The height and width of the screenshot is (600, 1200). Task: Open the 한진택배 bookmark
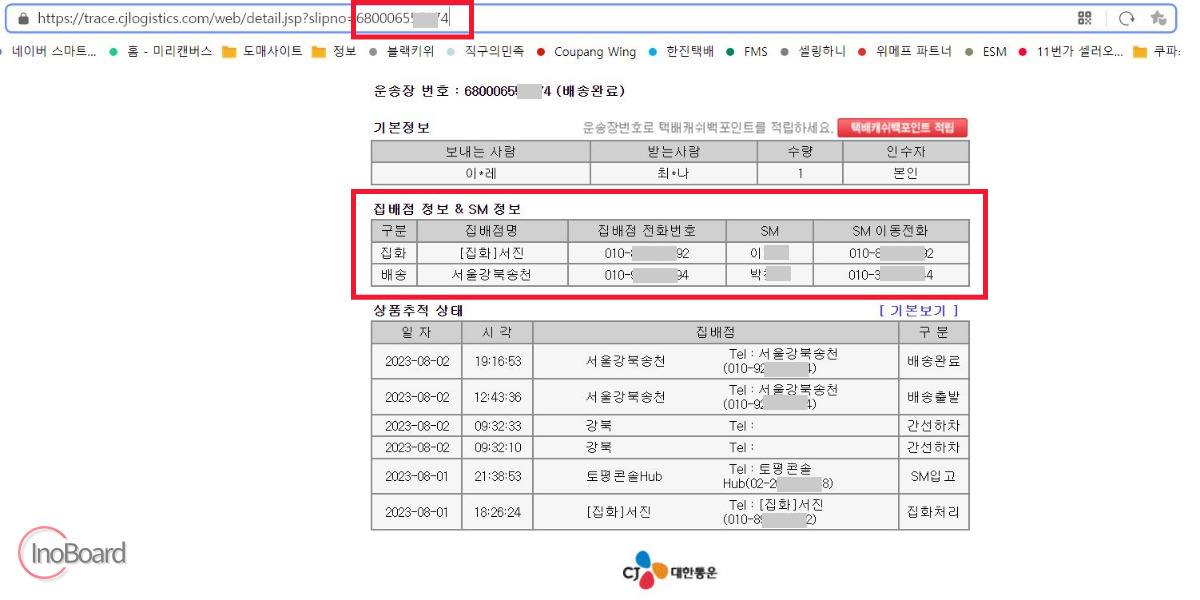[x=681, y=51]
